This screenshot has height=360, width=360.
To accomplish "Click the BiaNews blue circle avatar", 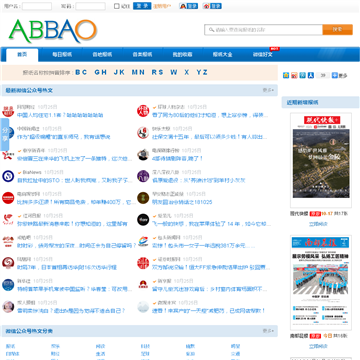I will [8, 176].
